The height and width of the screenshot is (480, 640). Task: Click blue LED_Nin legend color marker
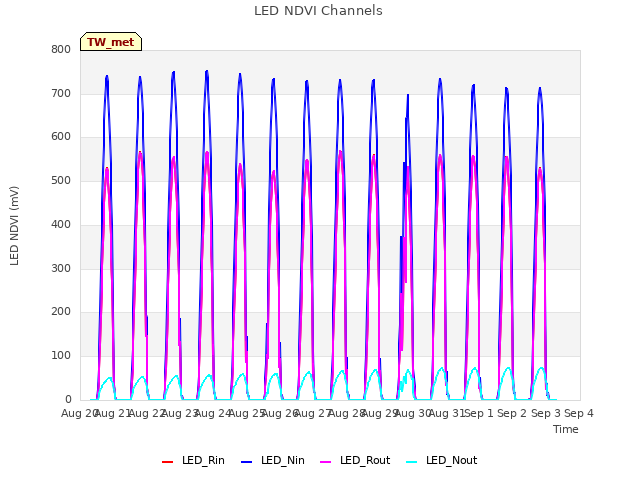(247, 462)
